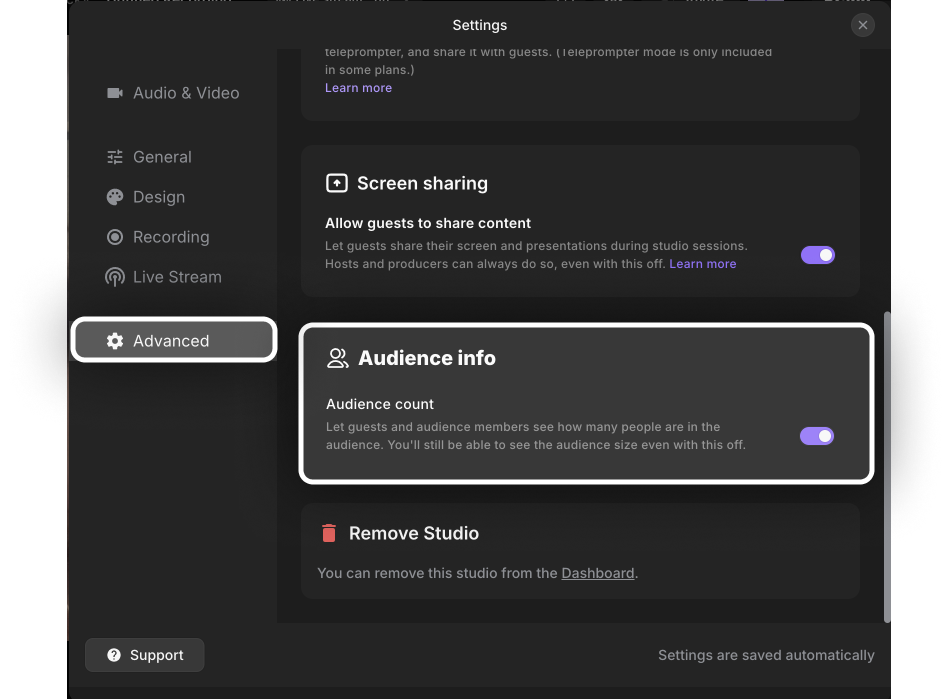Open the Recording settings tab
The image size is (945, 699).
coord(171,237)
